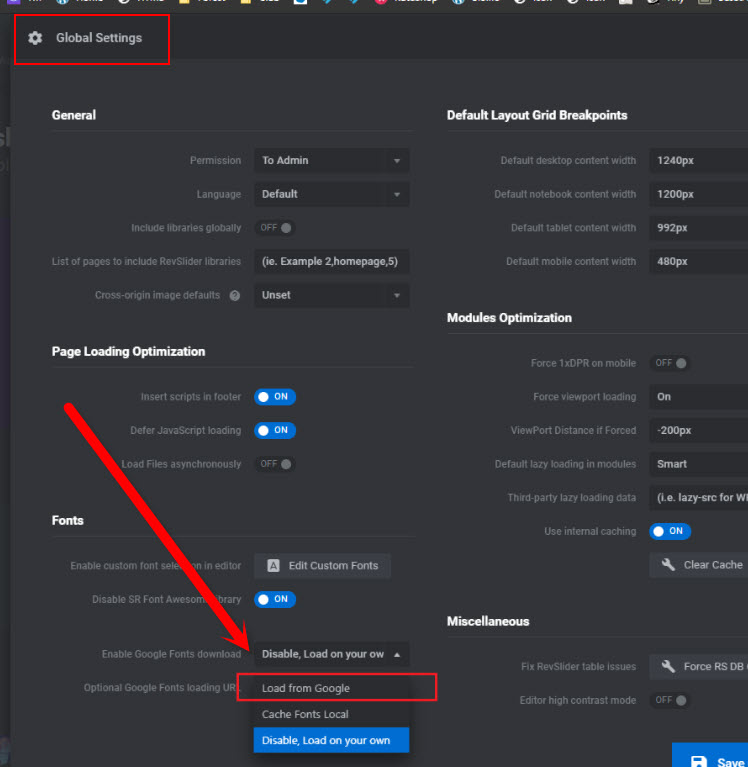Viewport: 748px width, 767px height.
Task: Select Cache Fonts Local option
Action: (332, 714)
